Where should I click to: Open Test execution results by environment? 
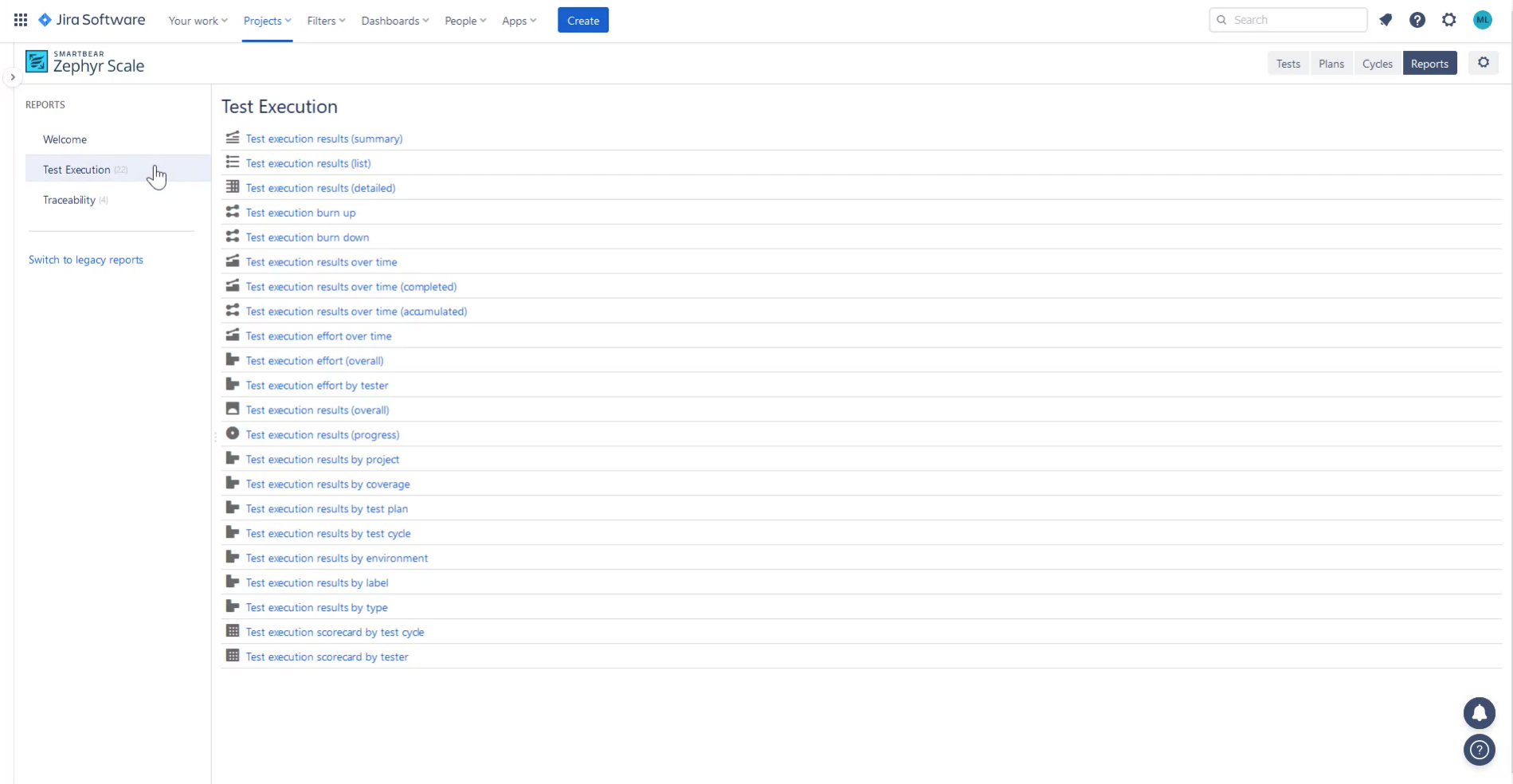pyautogui.click(x=337, y=559)
